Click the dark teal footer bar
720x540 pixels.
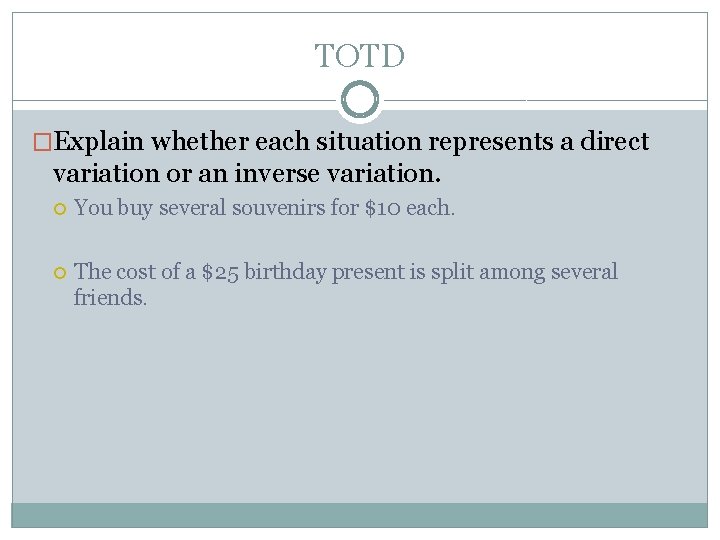click(360, 515)
